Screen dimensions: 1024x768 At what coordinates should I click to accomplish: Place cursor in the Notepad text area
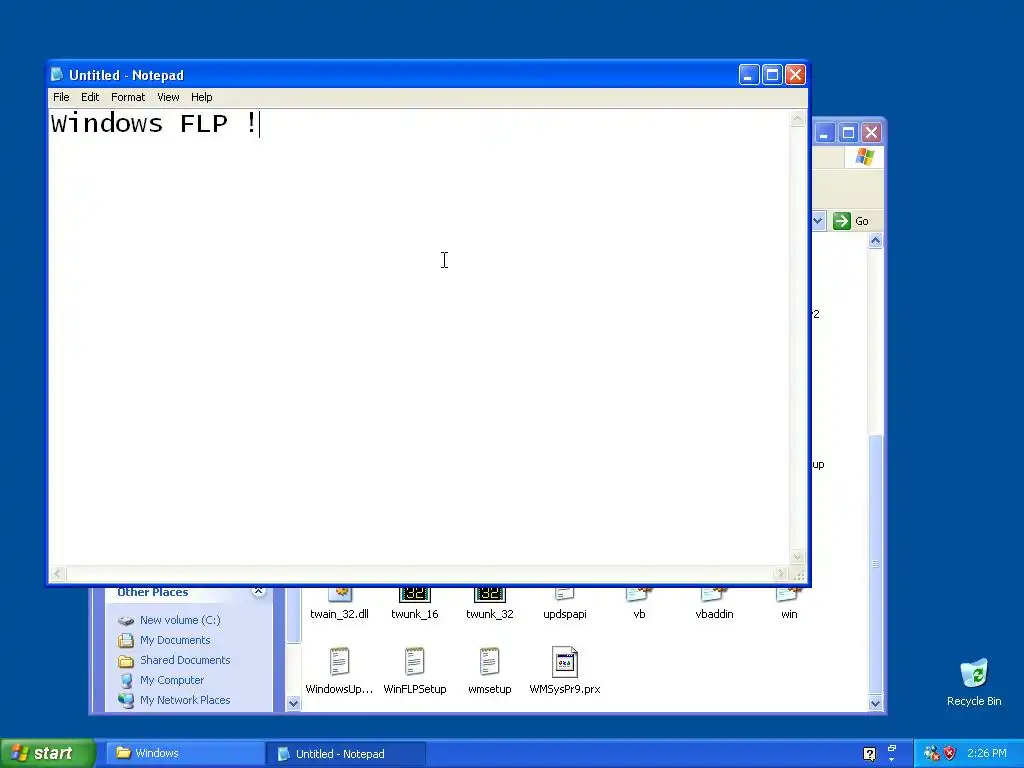[419, 337]
